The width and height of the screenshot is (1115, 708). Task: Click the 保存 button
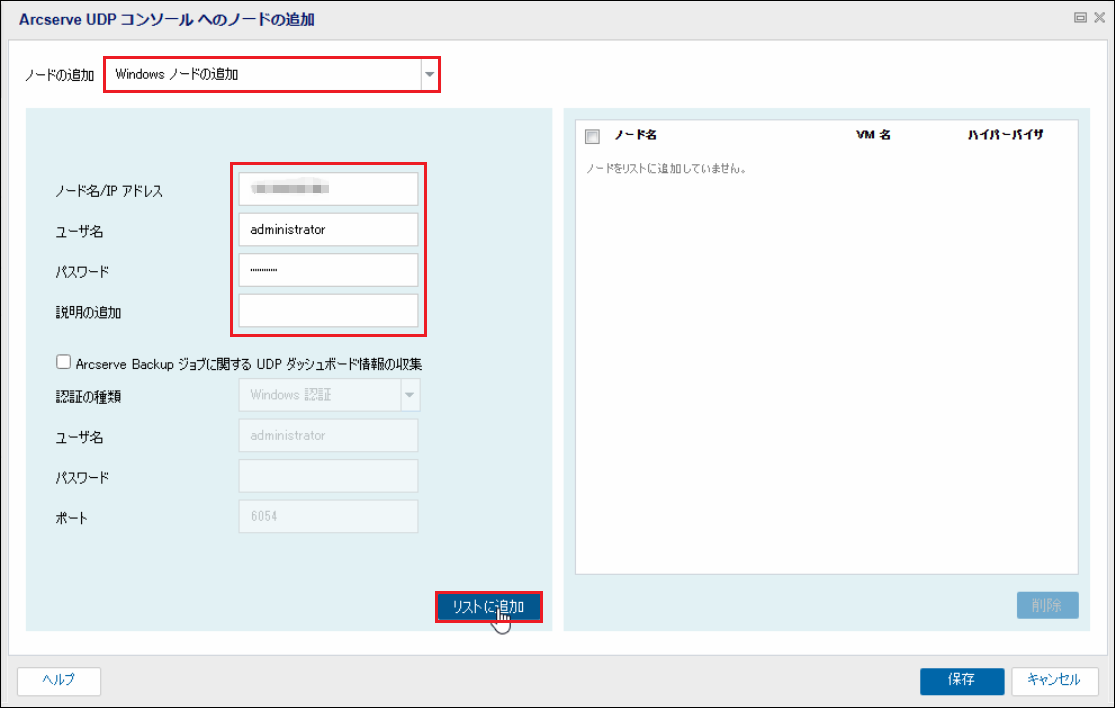point(961,681)
